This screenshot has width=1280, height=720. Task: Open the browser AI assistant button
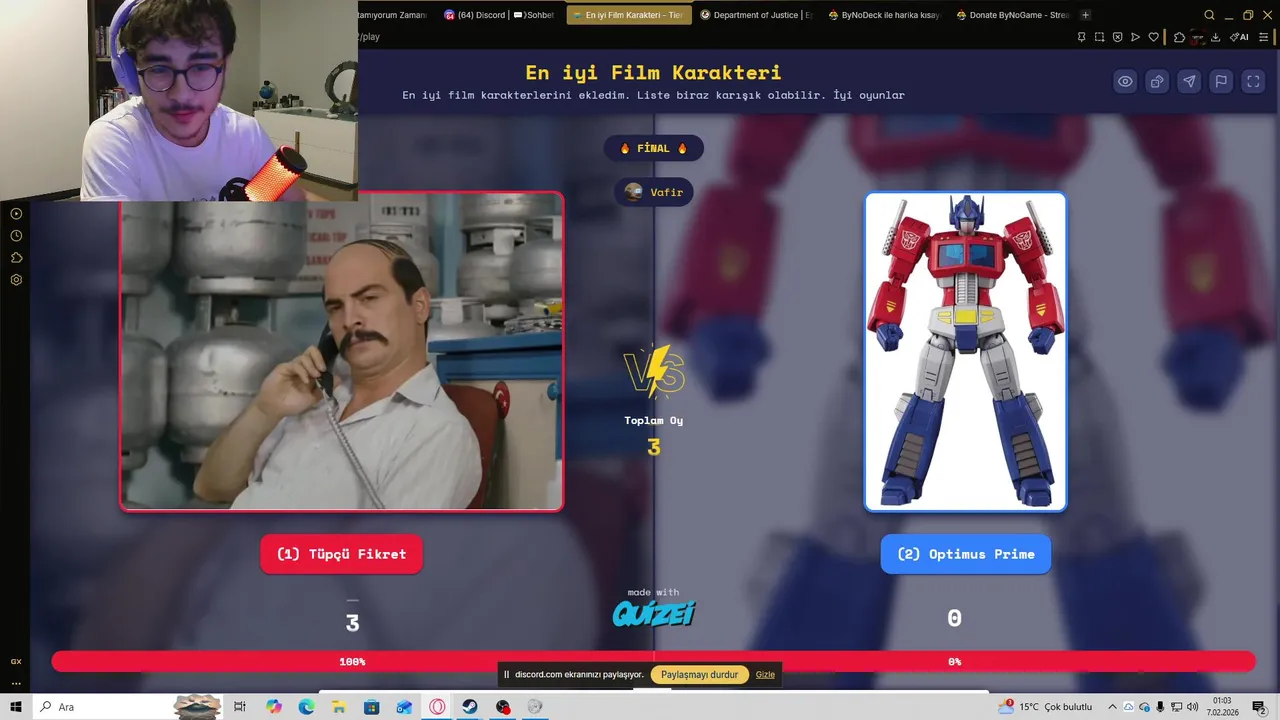(x=1239, y=37)
